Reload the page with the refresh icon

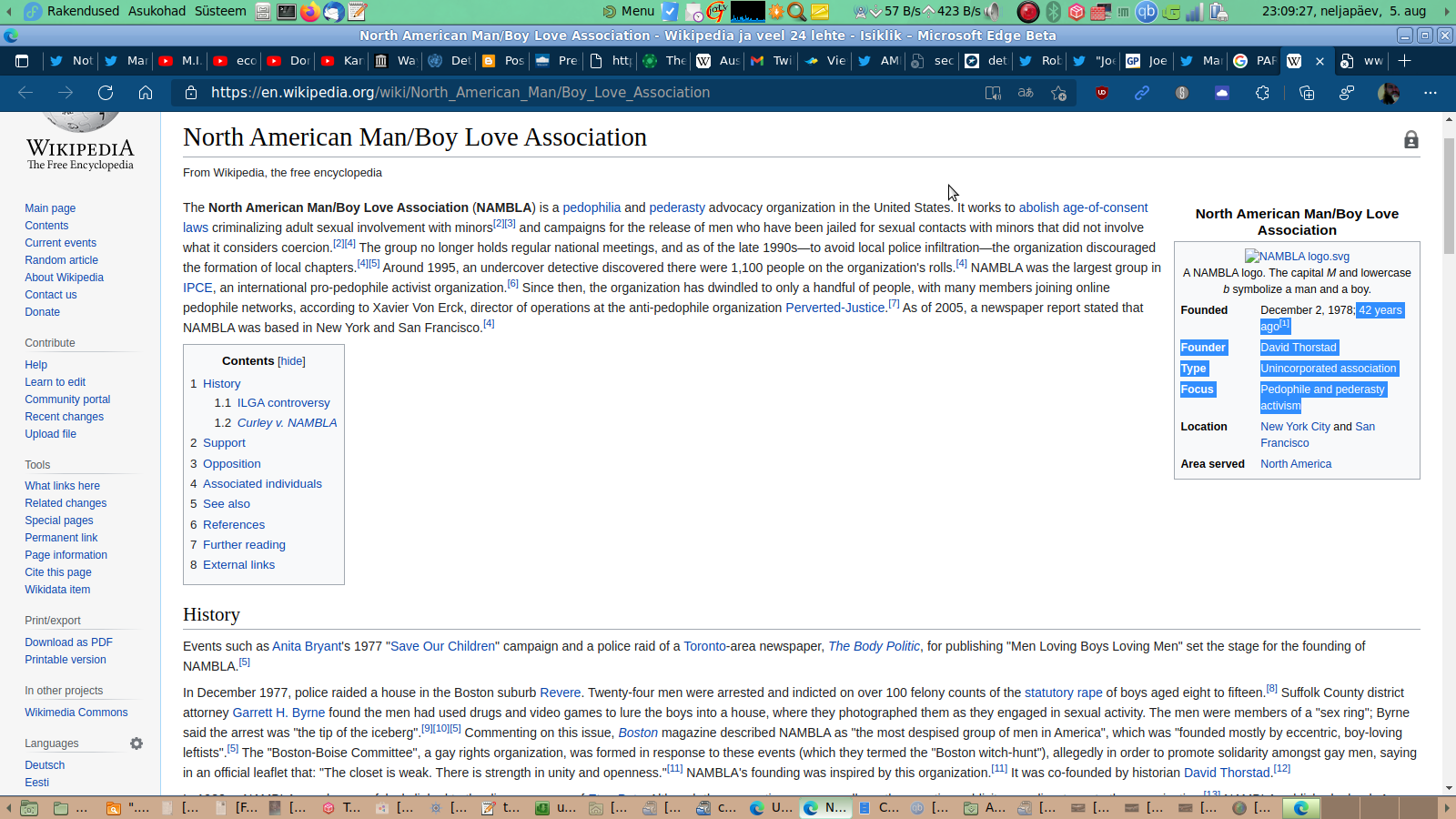(106, 93)
